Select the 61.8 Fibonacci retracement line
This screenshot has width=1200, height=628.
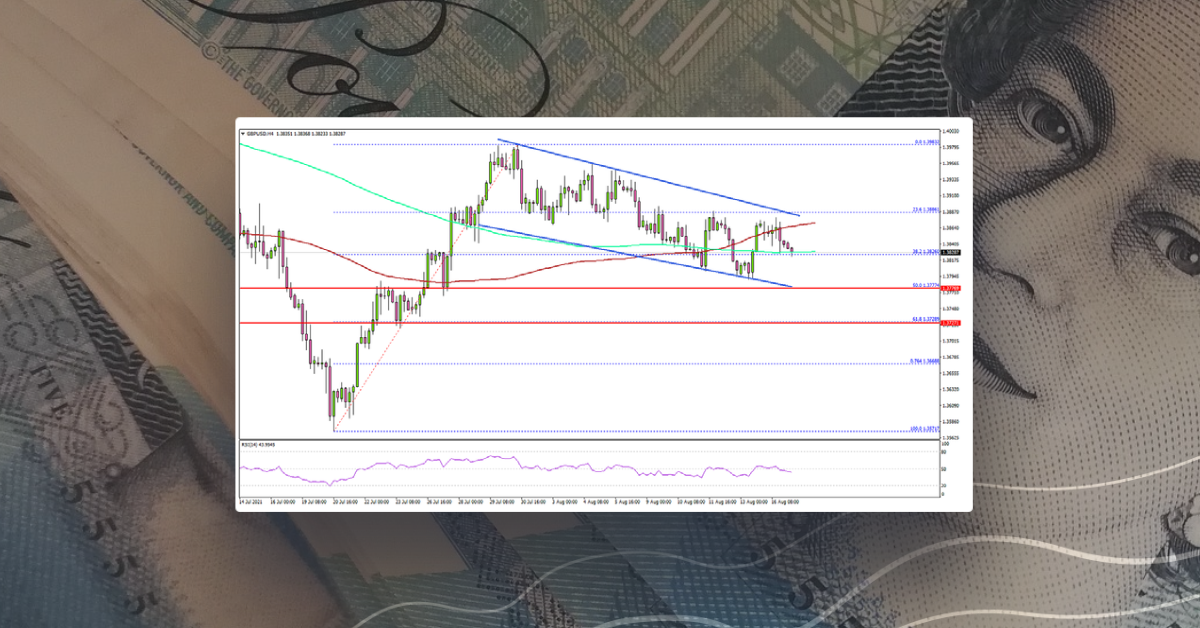click(x=600, y=323)
